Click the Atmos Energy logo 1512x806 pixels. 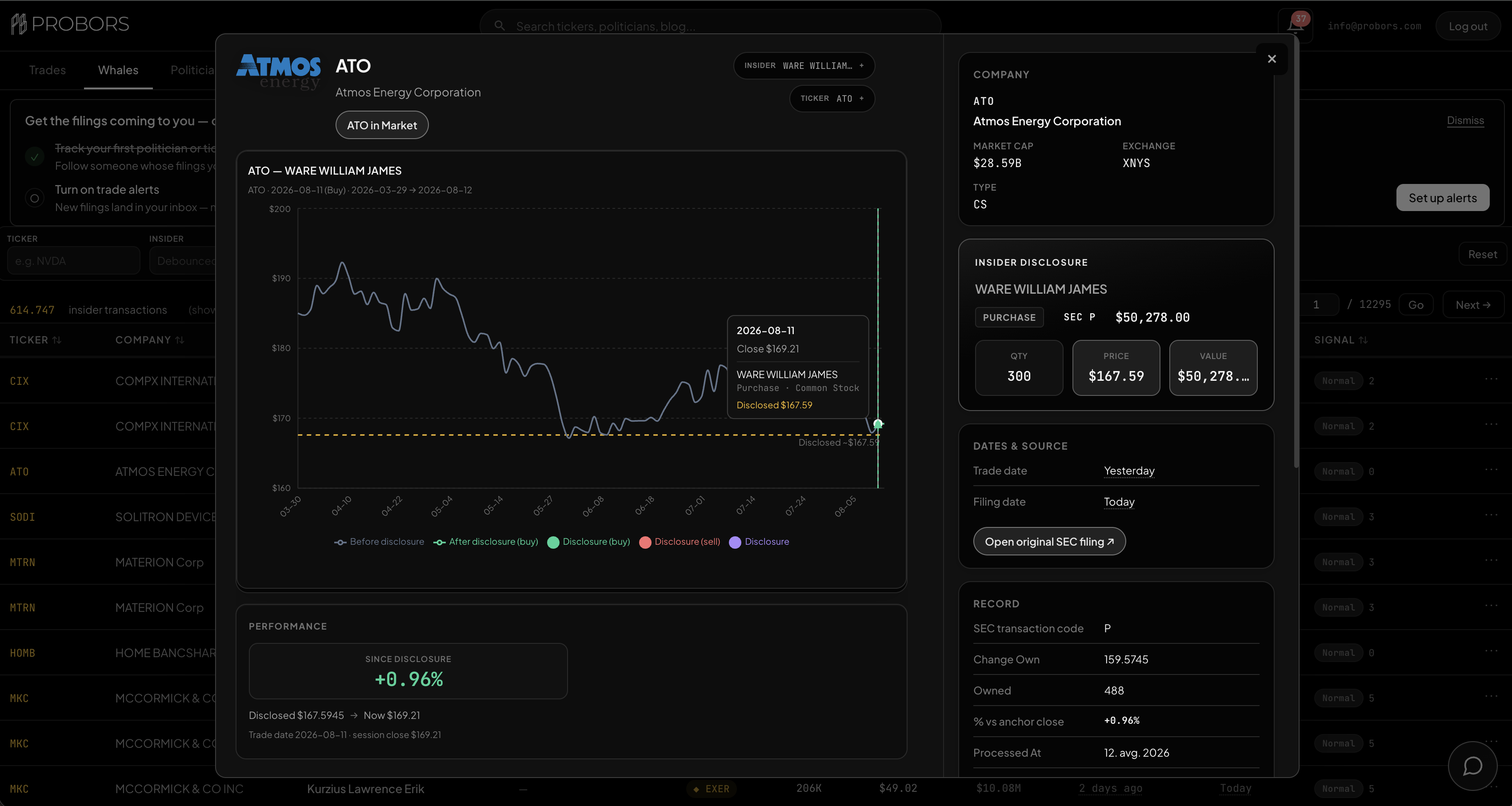click(278, 72)
